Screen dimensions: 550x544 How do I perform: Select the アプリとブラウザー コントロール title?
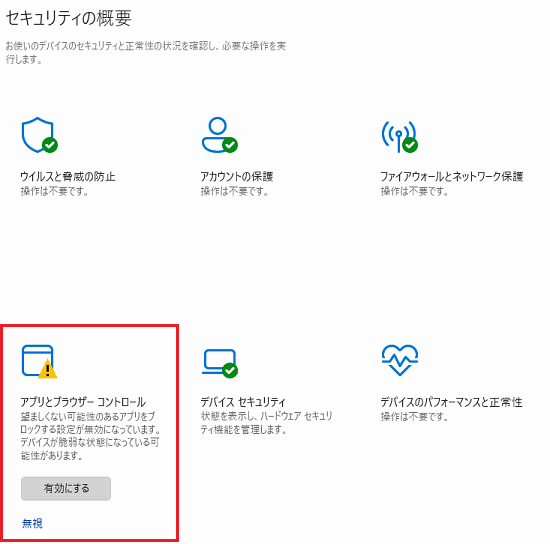click(83, 402)
